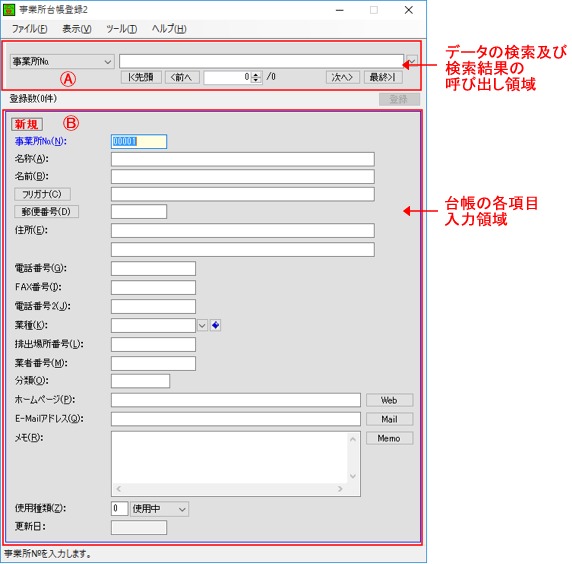This screenshot has height=564, width=572.
Task: Click the search text input field
Action: point(261,61)
